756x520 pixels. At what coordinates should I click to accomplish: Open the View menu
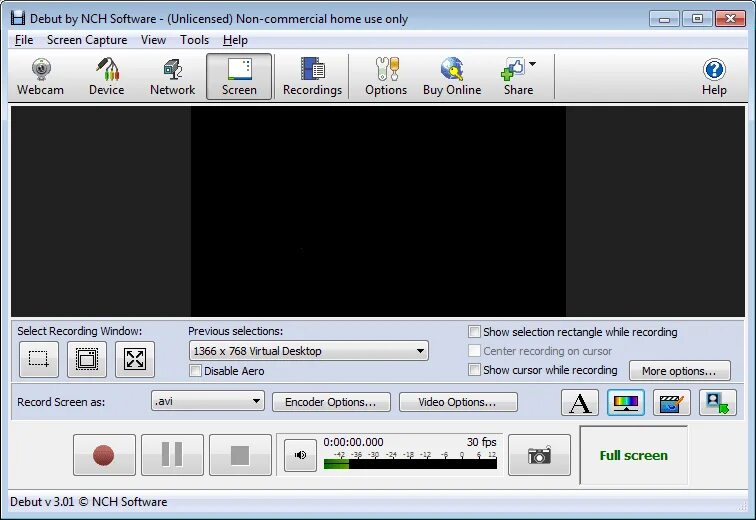[153, 40]
